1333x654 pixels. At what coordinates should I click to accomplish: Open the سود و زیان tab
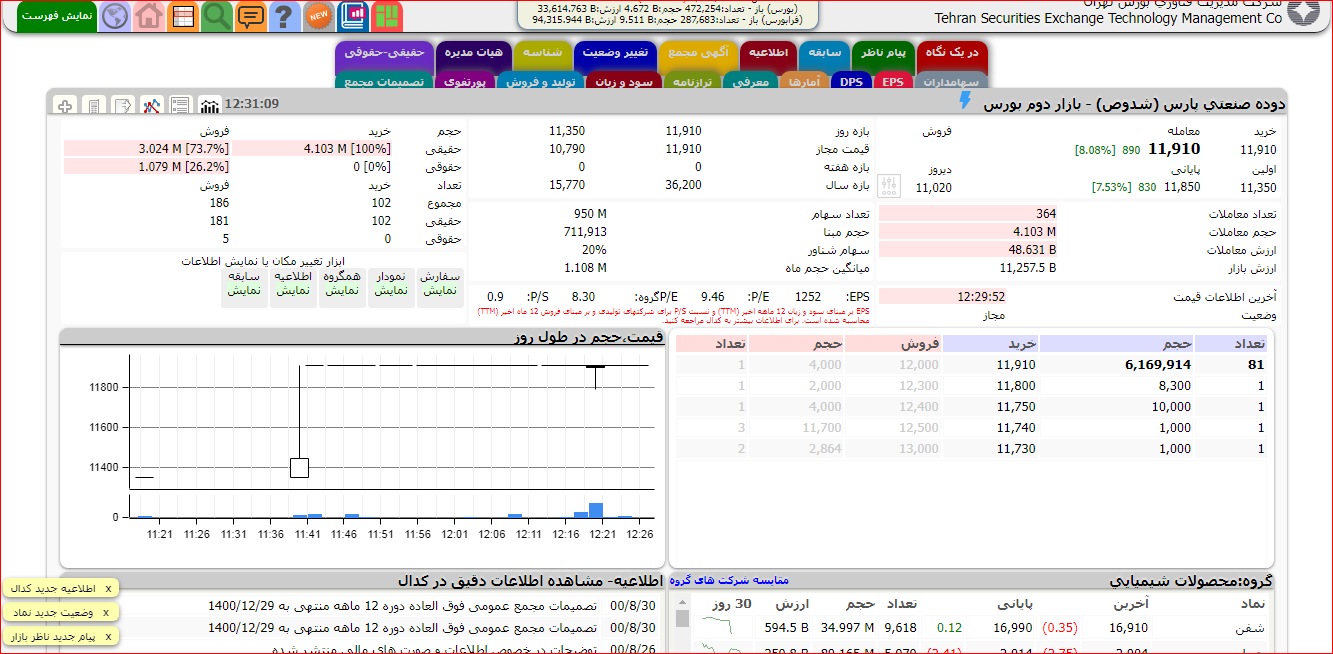pos(623,82)
